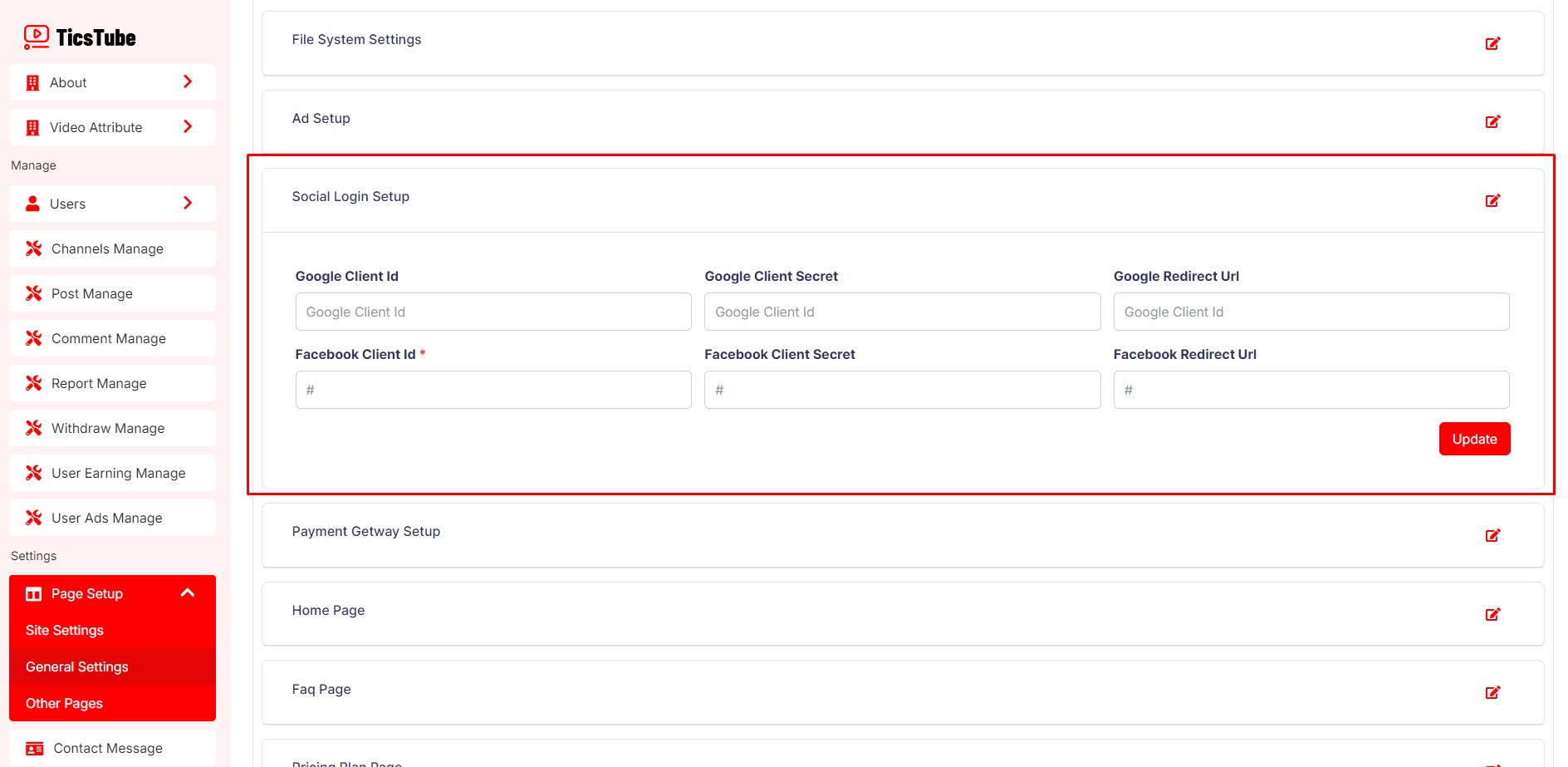The image size is (1568, 767).
Task: Focus the Google Client Id field
Action: (x=493, y=312)
